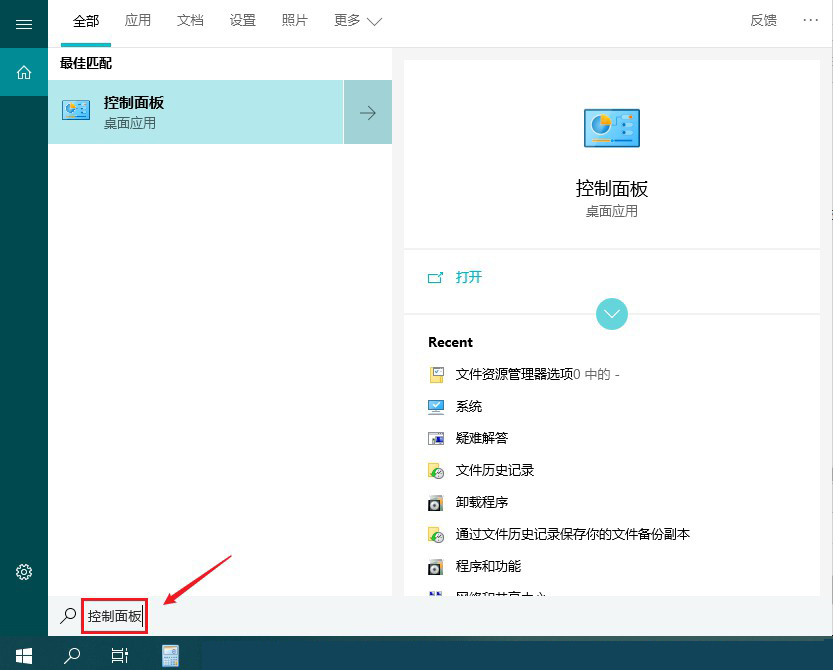Open the calculator app on taskbar

pyautogui.click(x=170, y=656)
